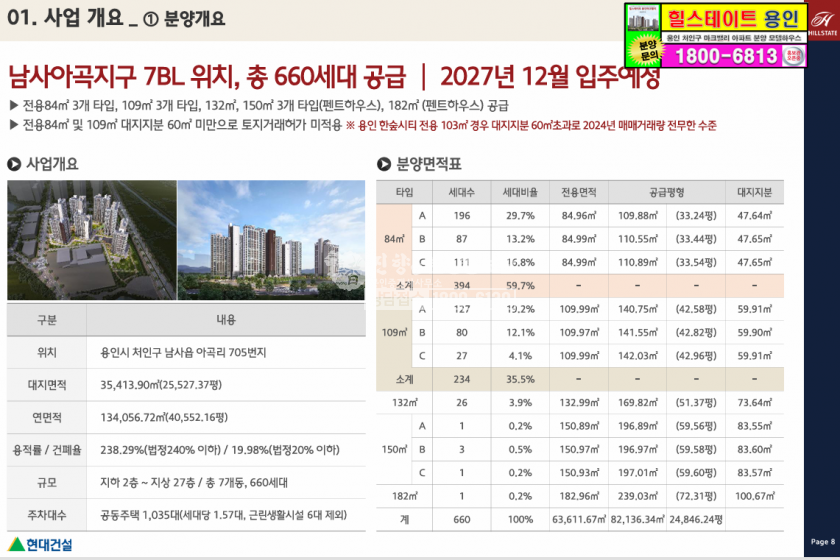Viewport: 840px width, 560px height.
Task: Click the 현대건설 logo at bottom left
Action: pos(39,545)
